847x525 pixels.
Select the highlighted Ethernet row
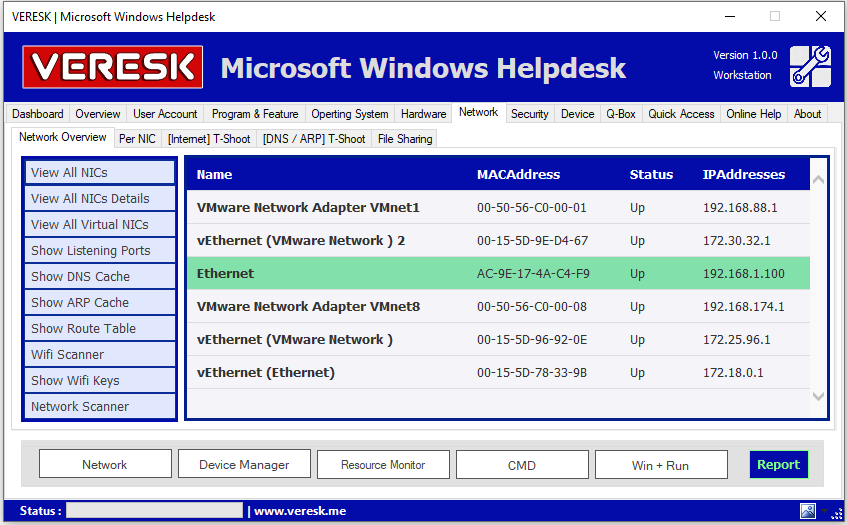(x=497, y=274)
